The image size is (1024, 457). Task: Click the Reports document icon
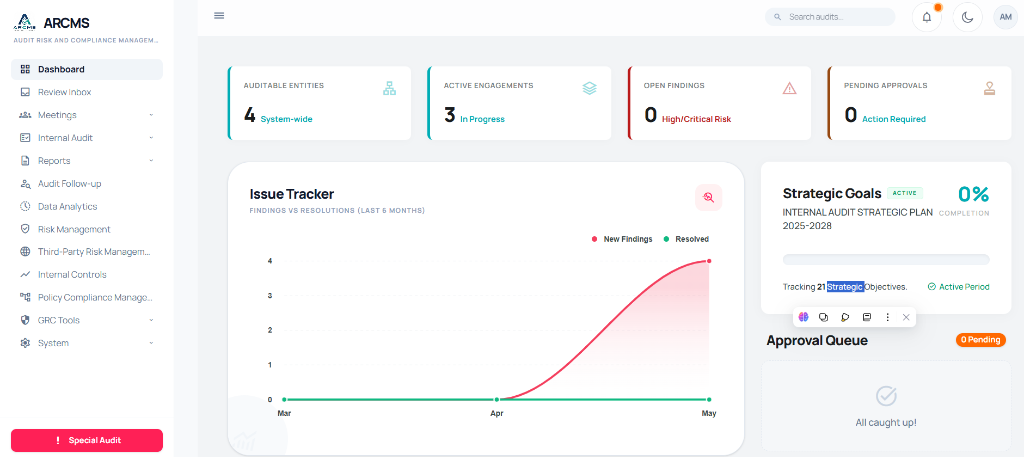click(25, 161)
